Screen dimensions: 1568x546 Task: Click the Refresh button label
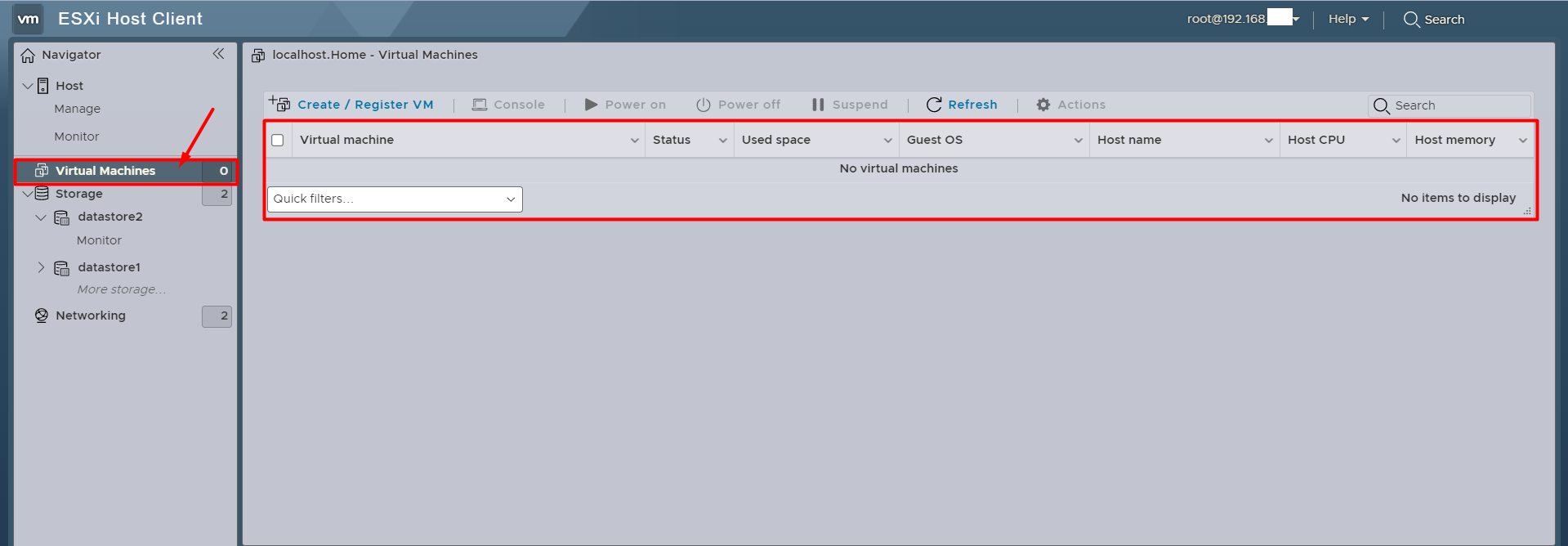click(x=972, y=105)
